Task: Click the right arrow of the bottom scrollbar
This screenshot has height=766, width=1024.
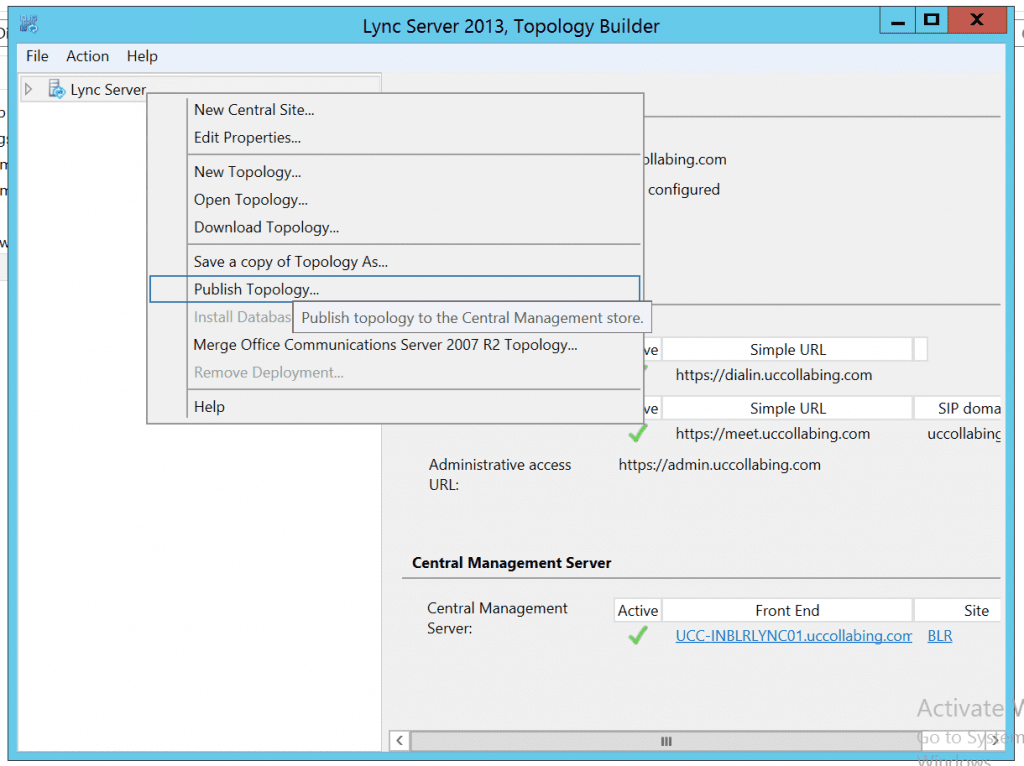Action: coord(993,740)
